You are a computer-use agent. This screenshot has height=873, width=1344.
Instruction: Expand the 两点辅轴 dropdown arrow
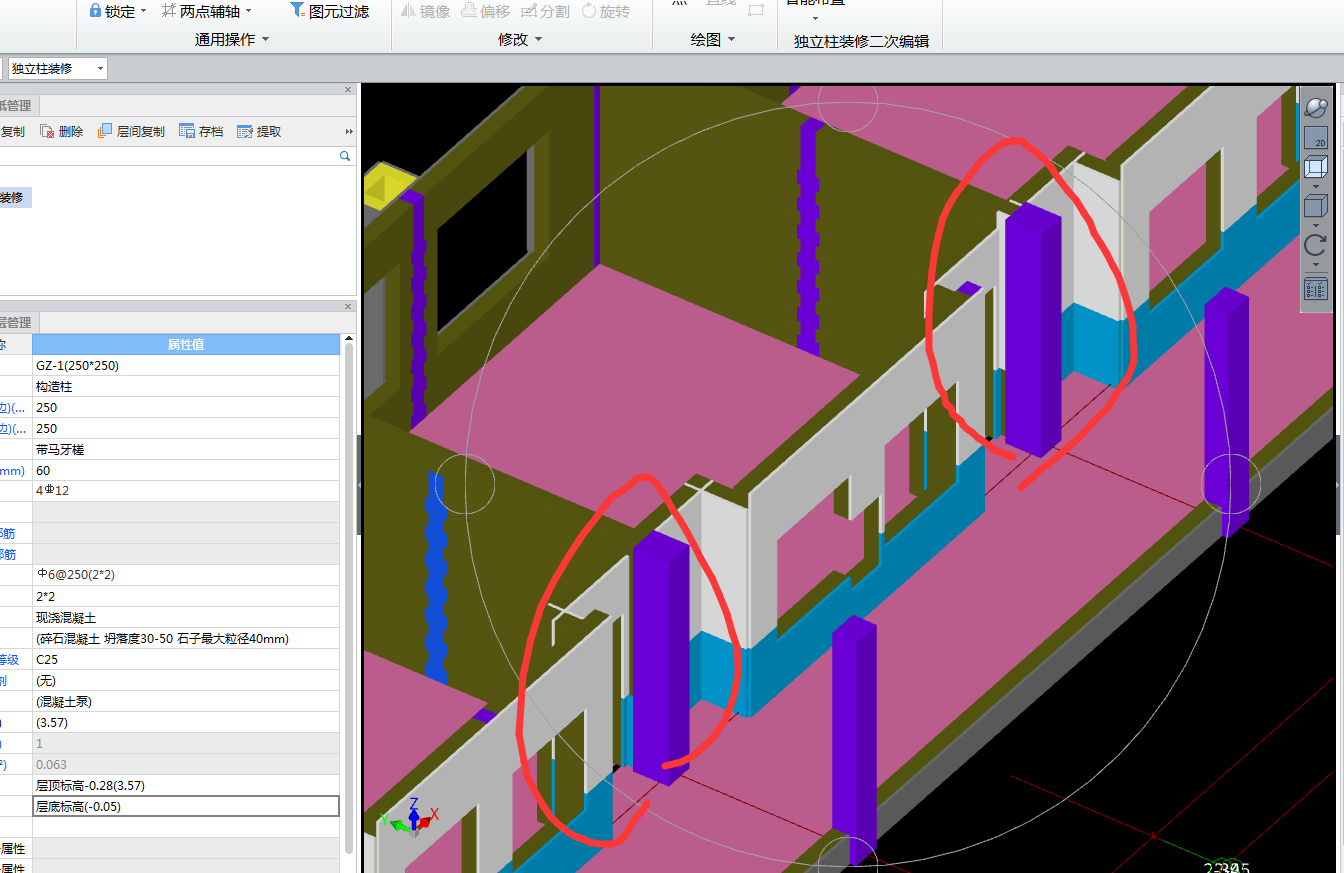click(248, 11)
